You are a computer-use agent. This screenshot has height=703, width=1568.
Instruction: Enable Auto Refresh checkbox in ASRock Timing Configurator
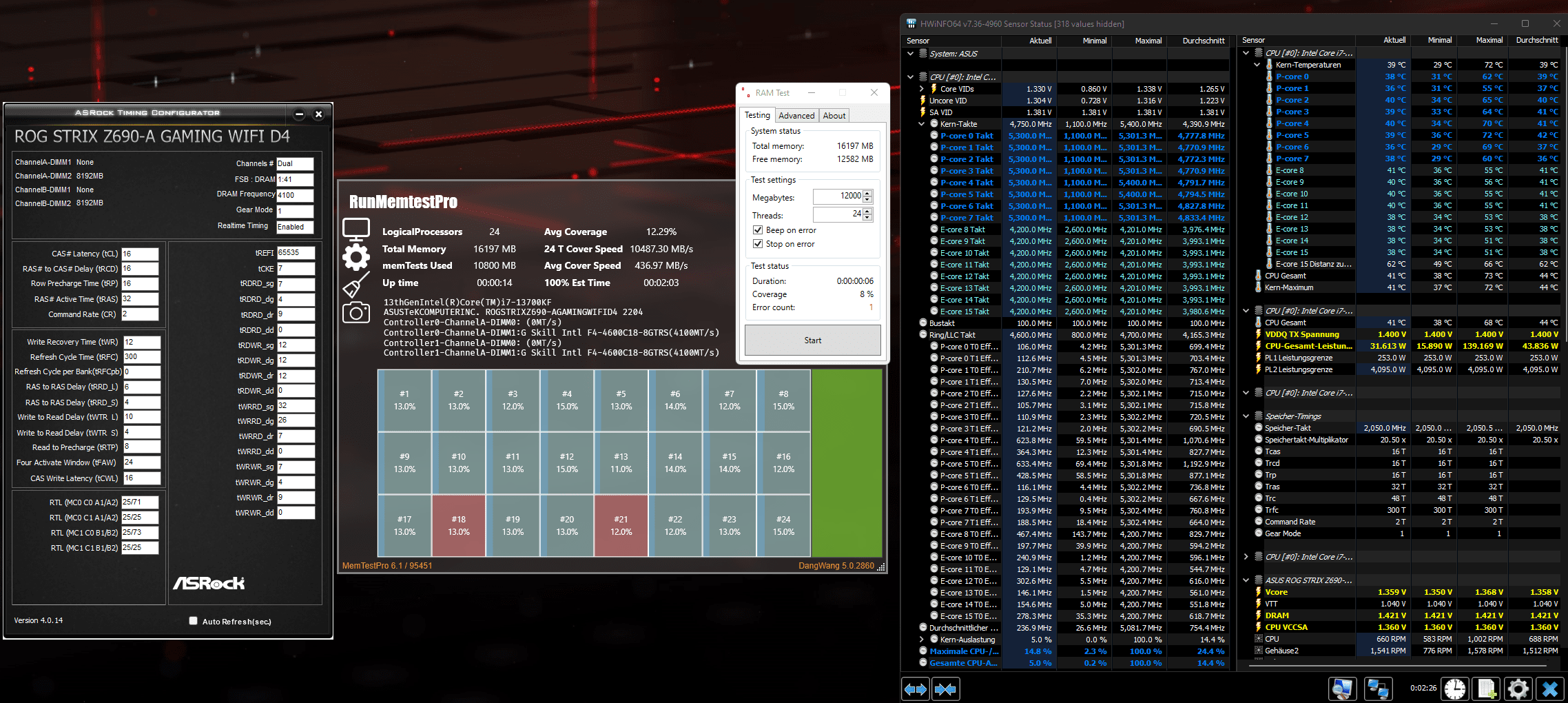(x=193, y=621)
